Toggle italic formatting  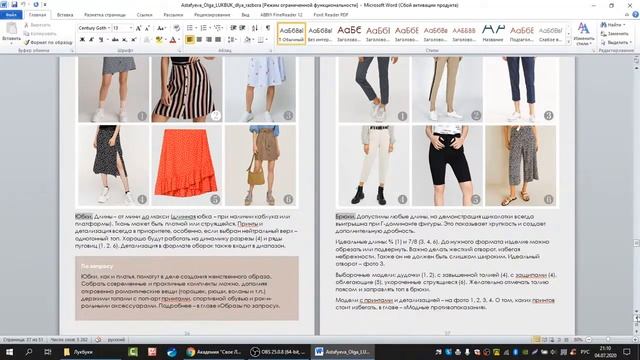click(x=91, y=40)
